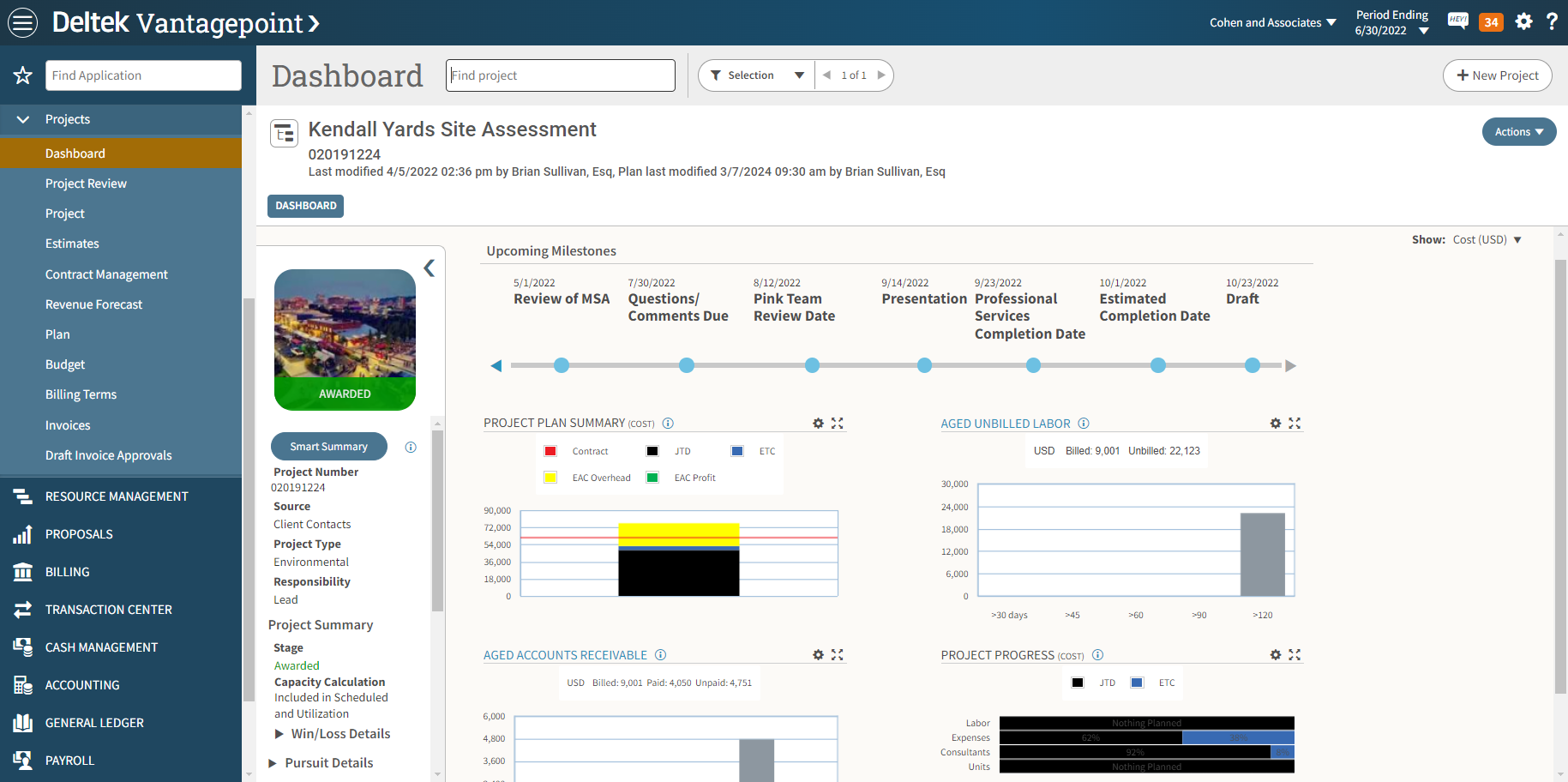Screen dimensions: 1568x782
Task: Switch to the Billing section
Action: [67, 572]
